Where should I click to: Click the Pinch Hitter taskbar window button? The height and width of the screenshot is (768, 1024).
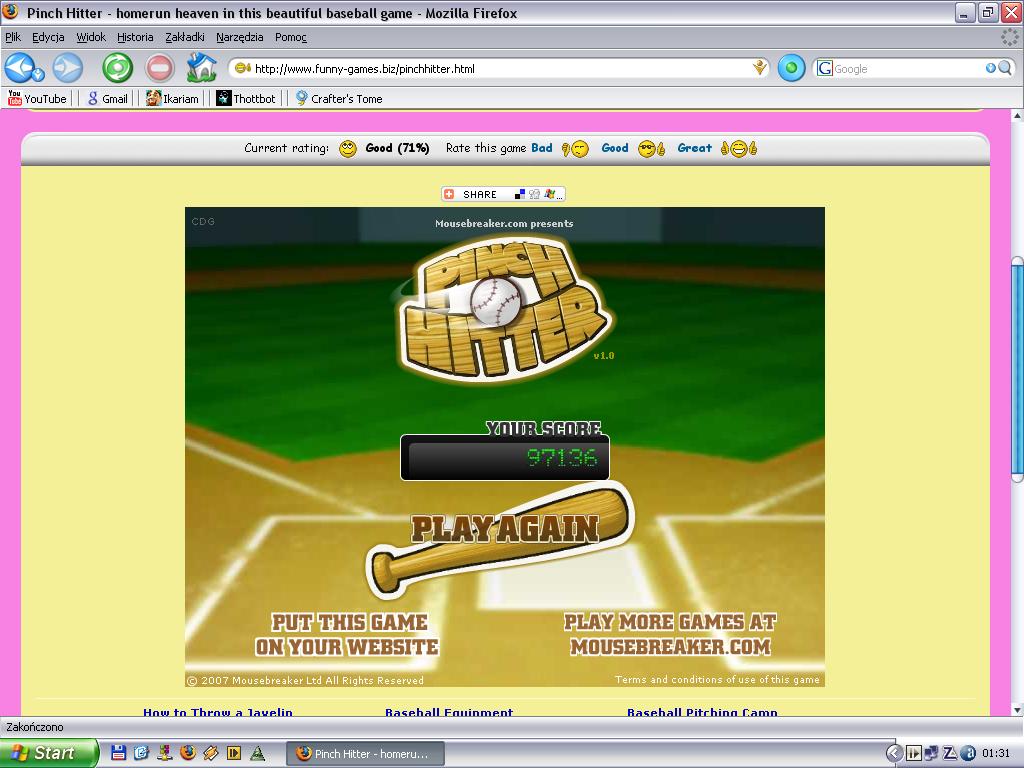366,754
